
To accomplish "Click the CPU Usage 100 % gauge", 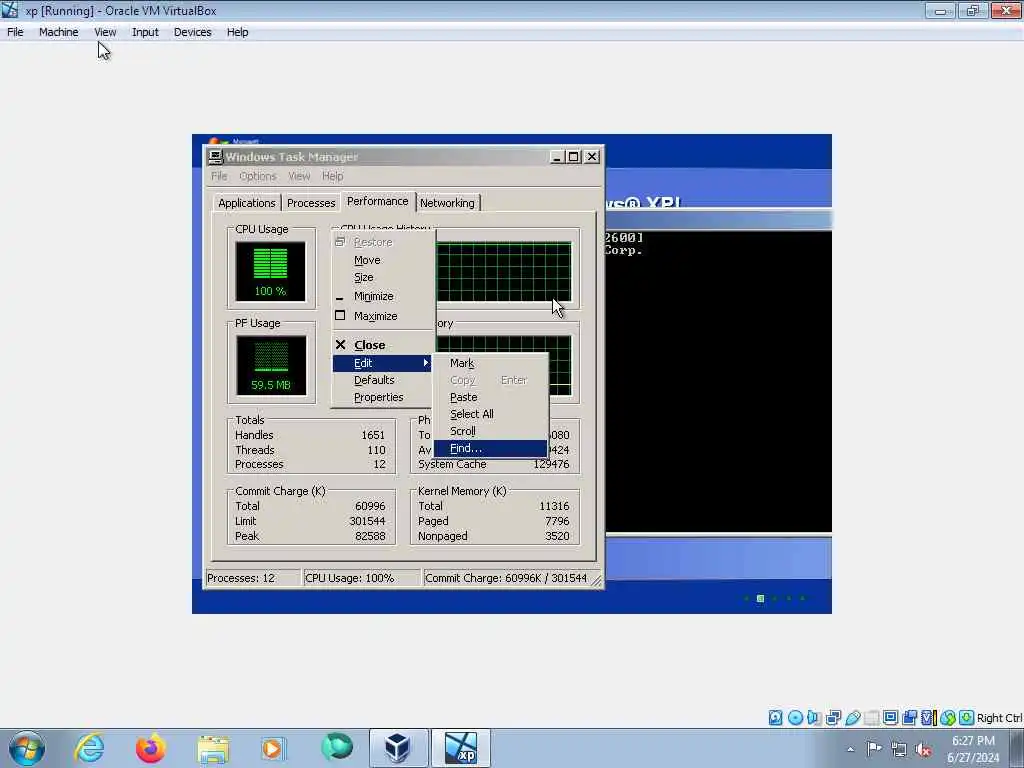I will 270,272.
